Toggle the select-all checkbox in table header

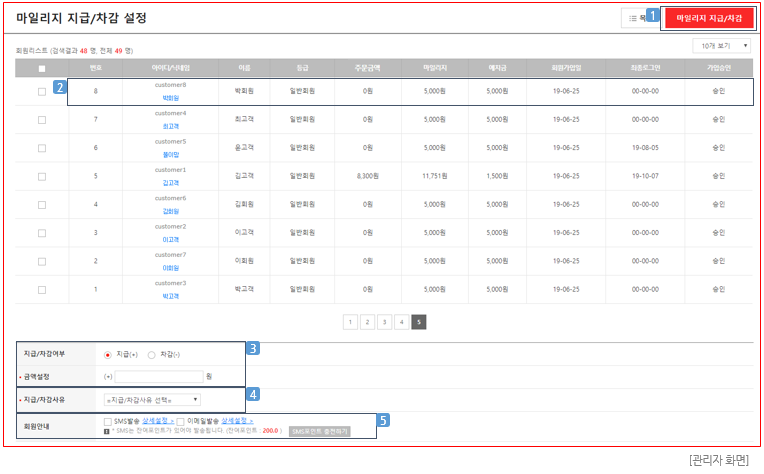(x=41, y=69)
